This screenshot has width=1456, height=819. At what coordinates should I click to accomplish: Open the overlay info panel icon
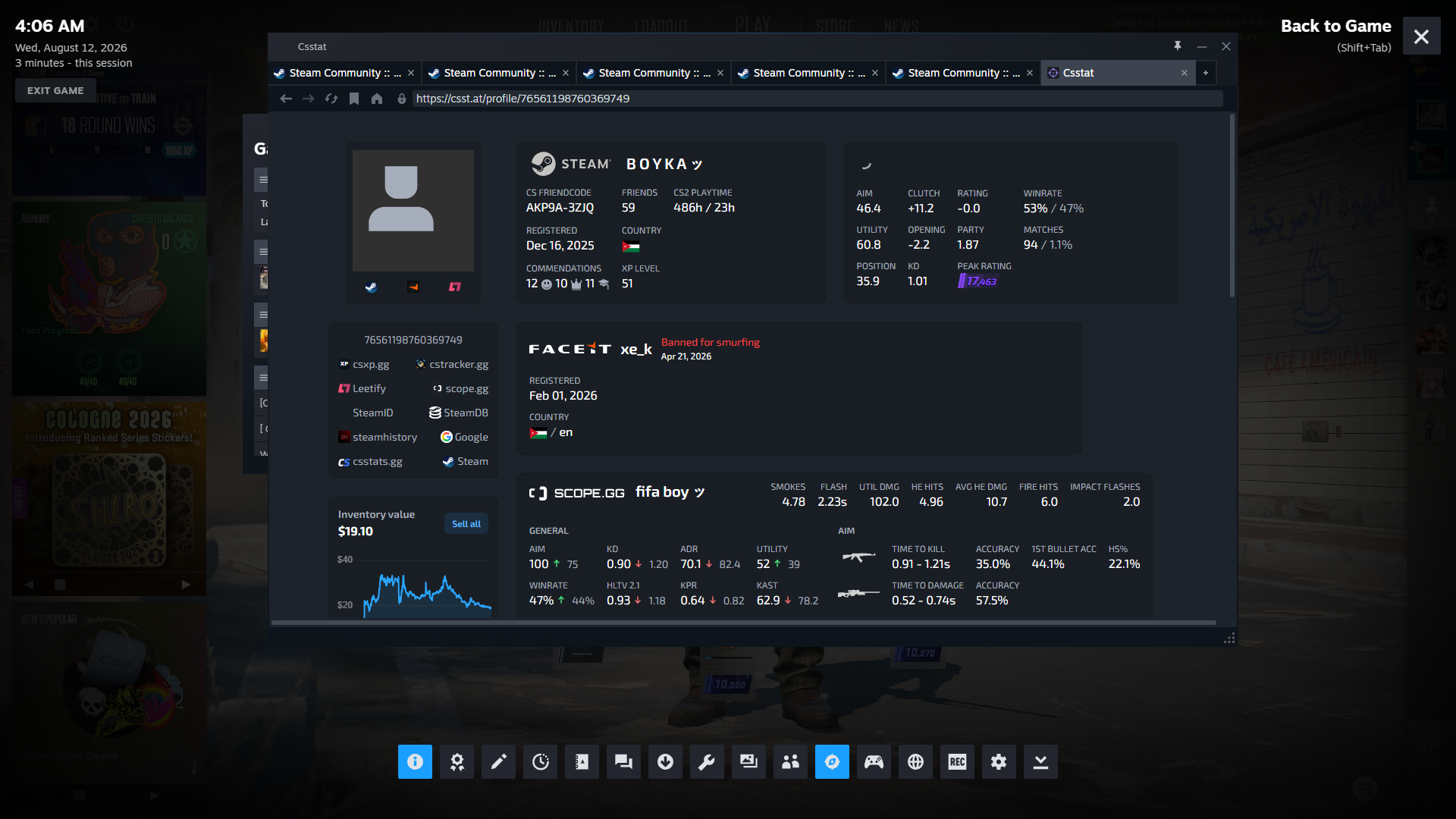[x=415, y=761]
